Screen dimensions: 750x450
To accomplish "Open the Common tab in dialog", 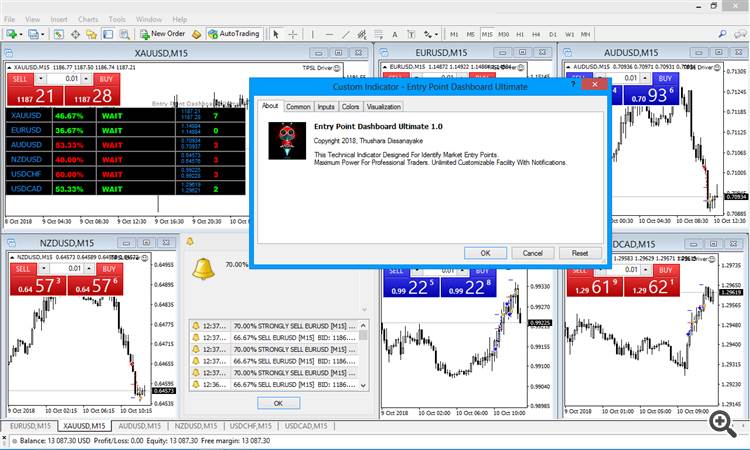I will tap(298, 107).
